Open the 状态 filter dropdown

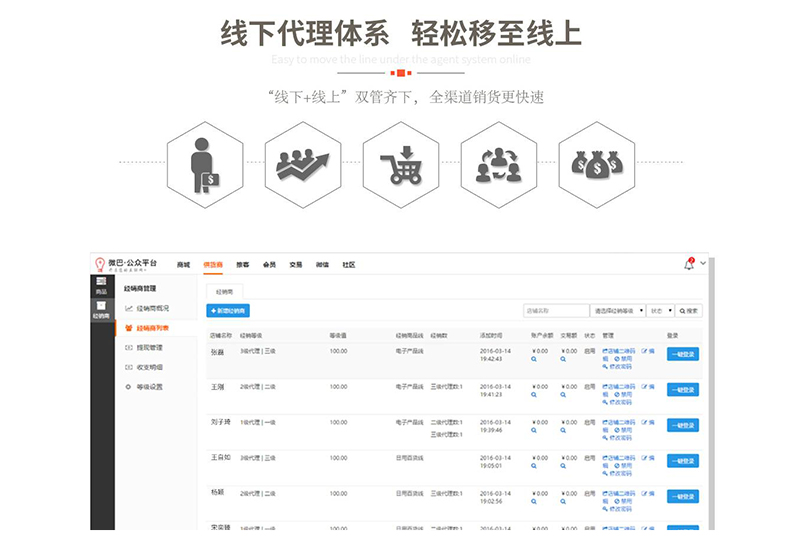pos(660,311)
